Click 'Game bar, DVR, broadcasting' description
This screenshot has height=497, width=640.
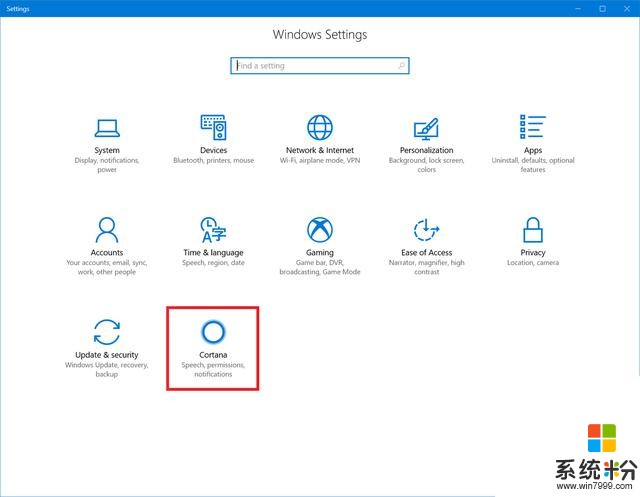320,267
